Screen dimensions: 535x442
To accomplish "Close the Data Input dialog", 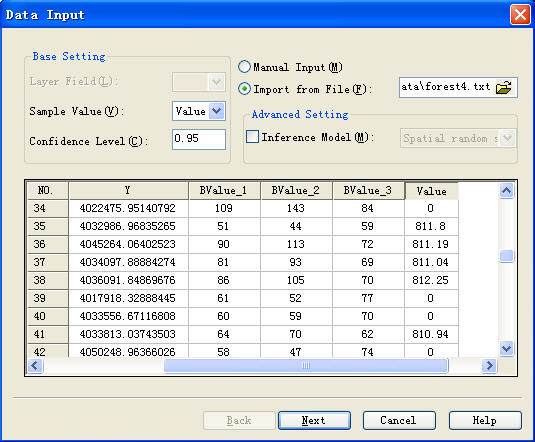I will coord(520,15).
